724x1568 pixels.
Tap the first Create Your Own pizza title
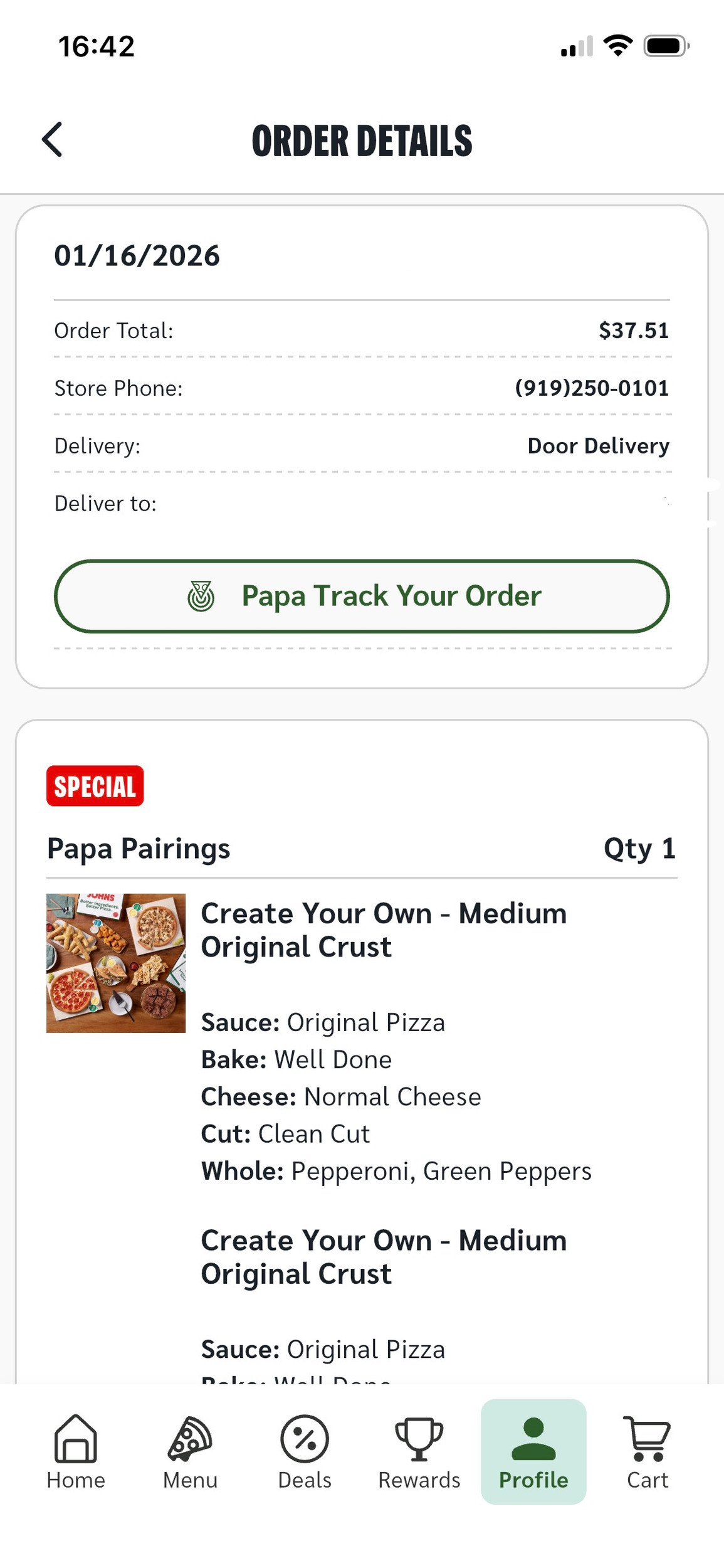tap(384, 930)
